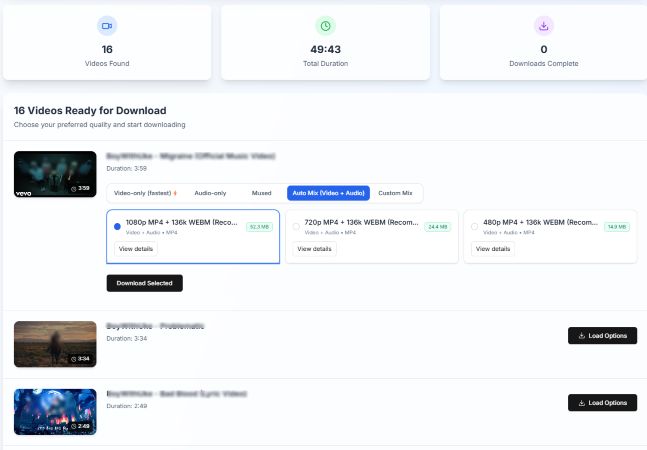
Task: Click the 24.4 MB size badge
Action: point(437,227)
